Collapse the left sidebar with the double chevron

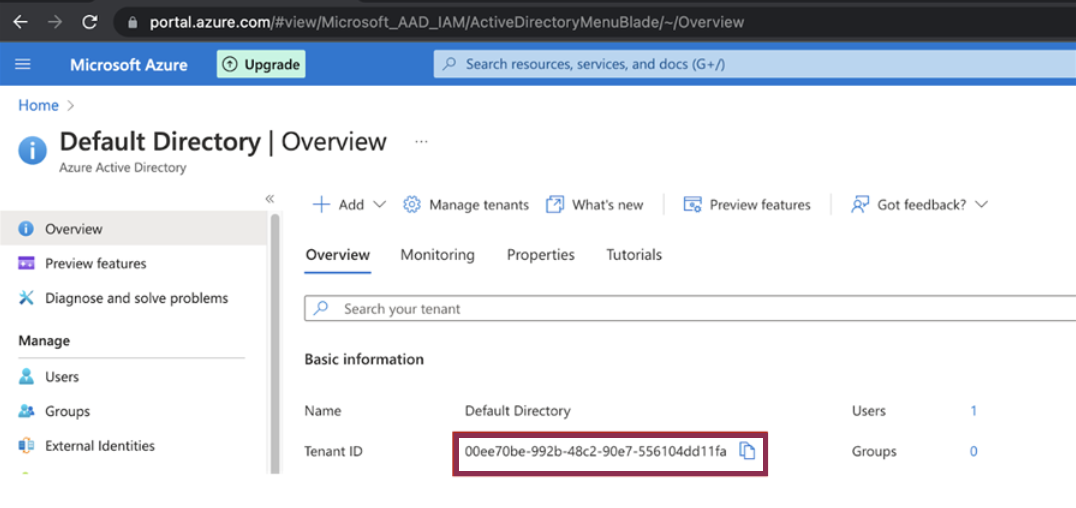270,198
